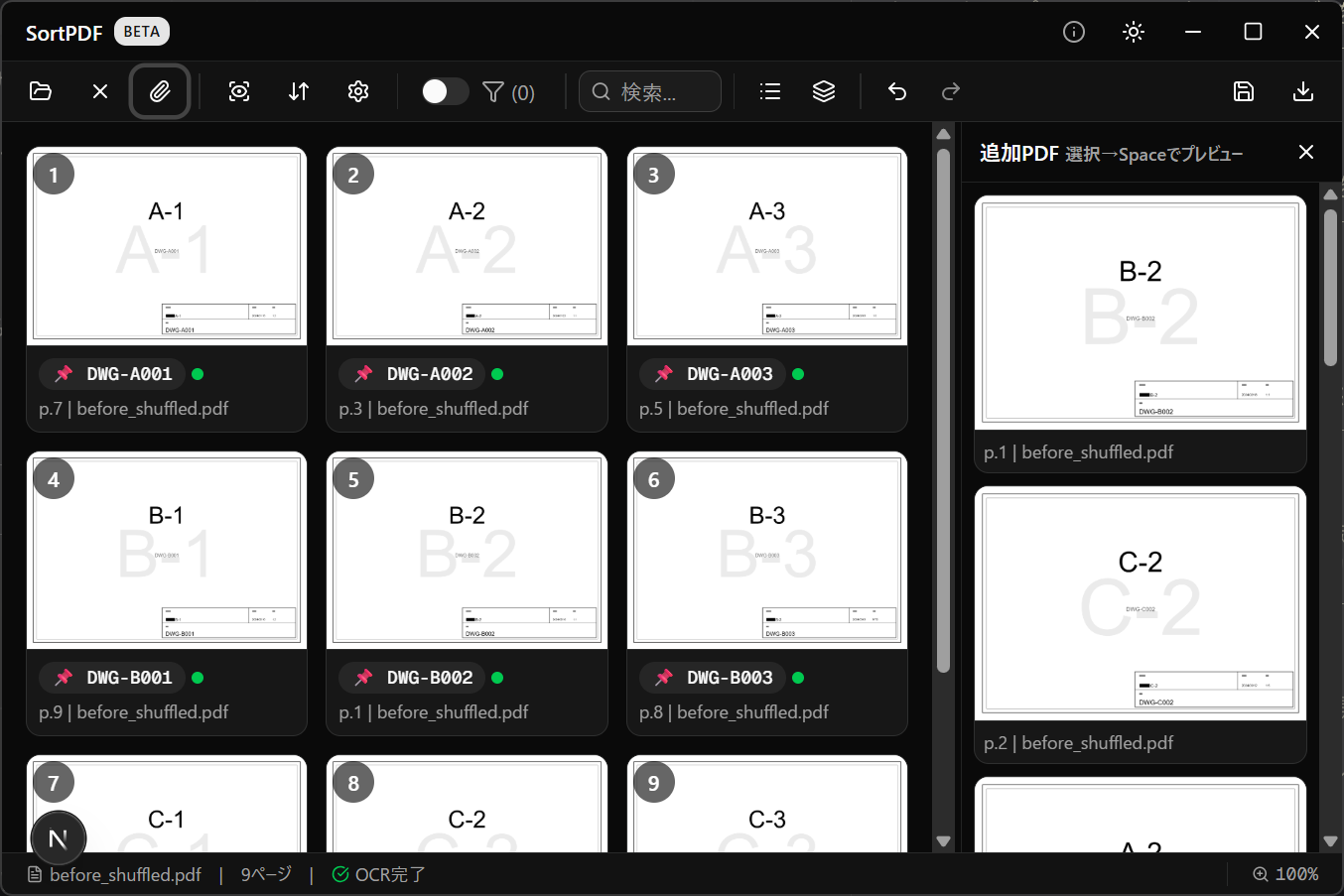Click the paperclip attach PDF icon
Image resolution: width=1344 pixels, height=896 pixels.
160,91
